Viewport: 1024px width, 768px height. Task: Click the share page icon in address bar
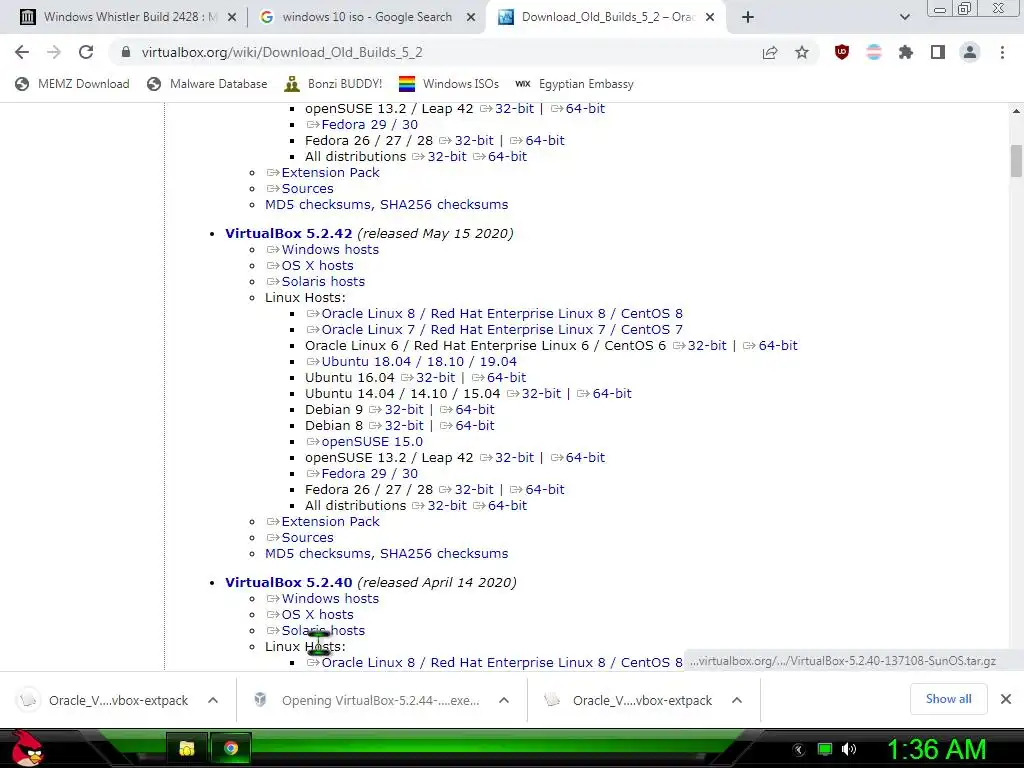[770, 52]
